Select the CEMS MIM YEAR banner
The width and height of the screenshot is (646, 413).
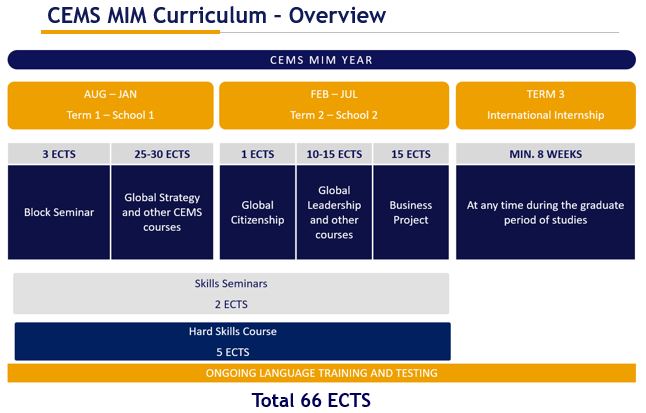pyautogui.click(x=321, y=60)
